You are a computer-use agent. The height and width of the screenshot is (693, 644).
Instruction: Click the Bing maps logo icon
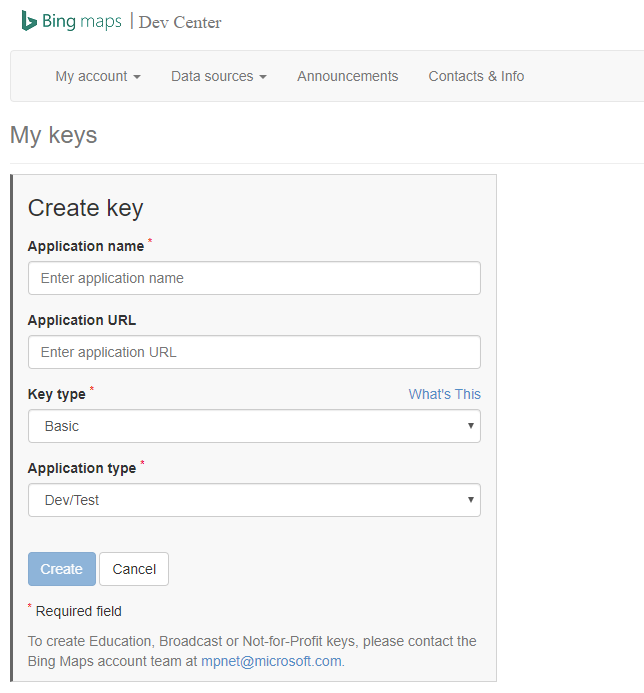tap(30, 21)
